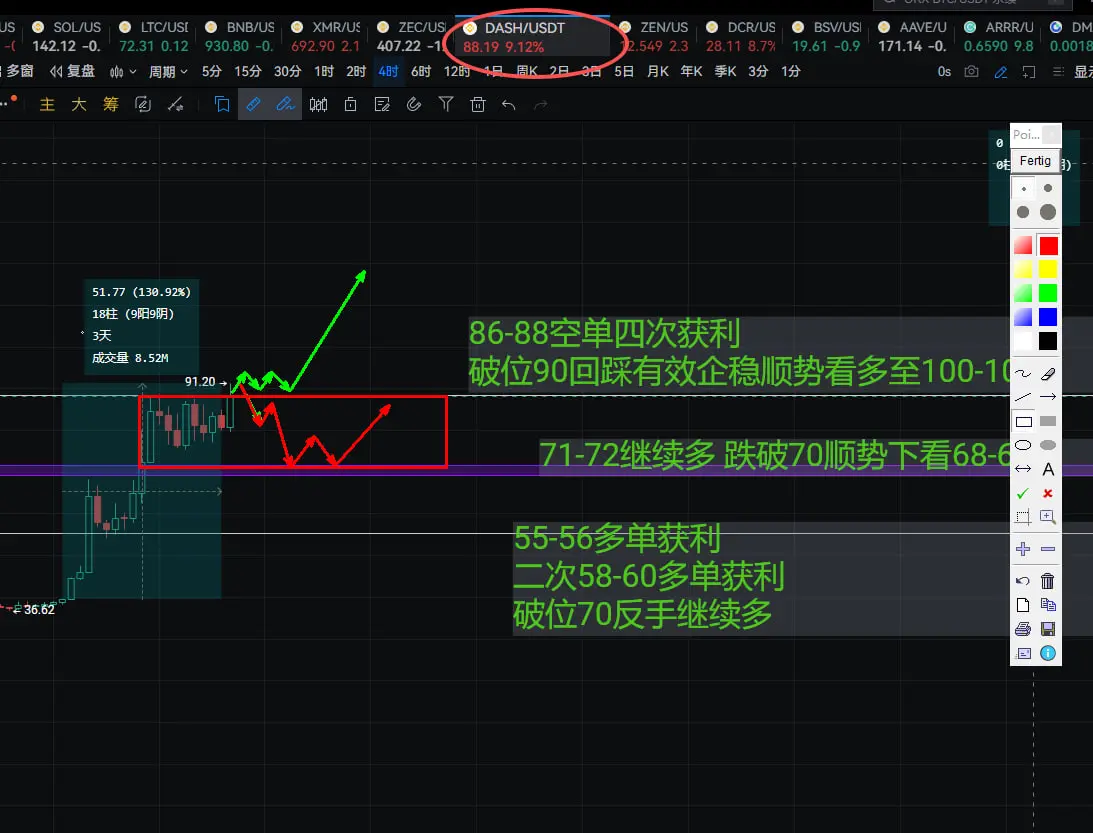The image size is (1093, 833).
Task: Select the 30分 interval button
Action: point(287,71)
